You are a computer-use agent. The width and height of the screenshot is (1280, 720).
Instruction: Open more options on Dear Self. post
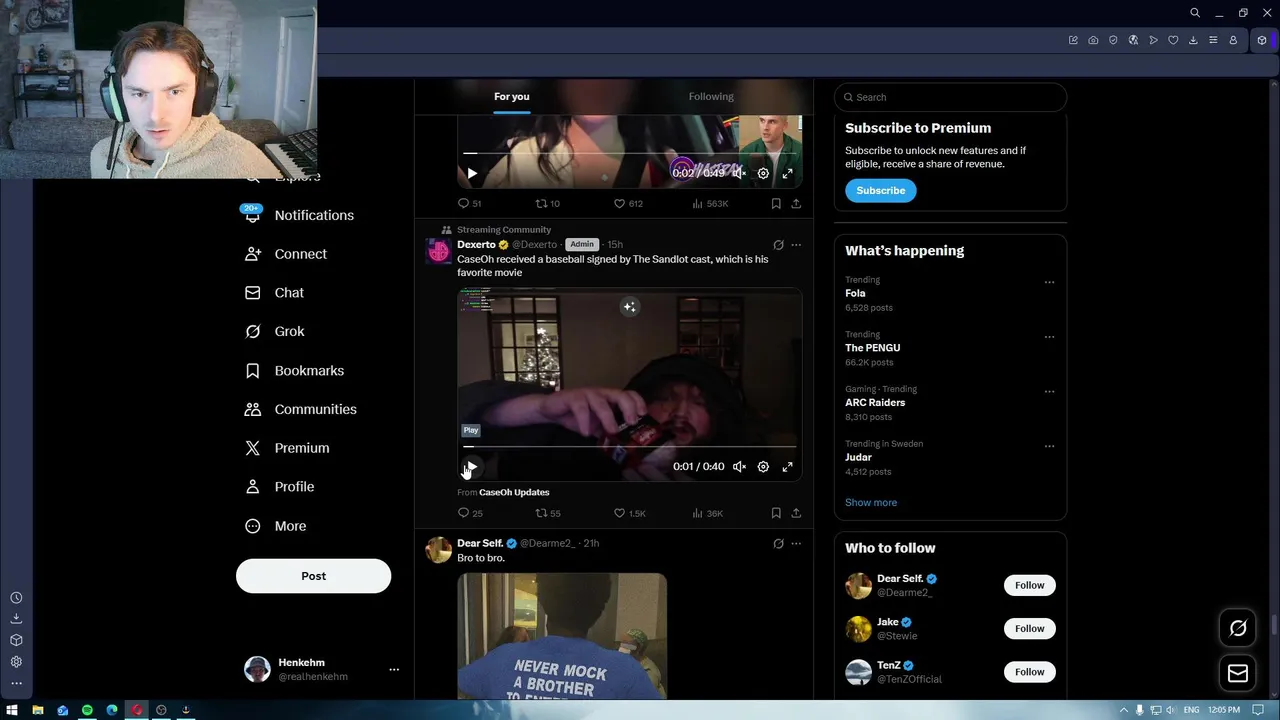[x=796, y=543]
